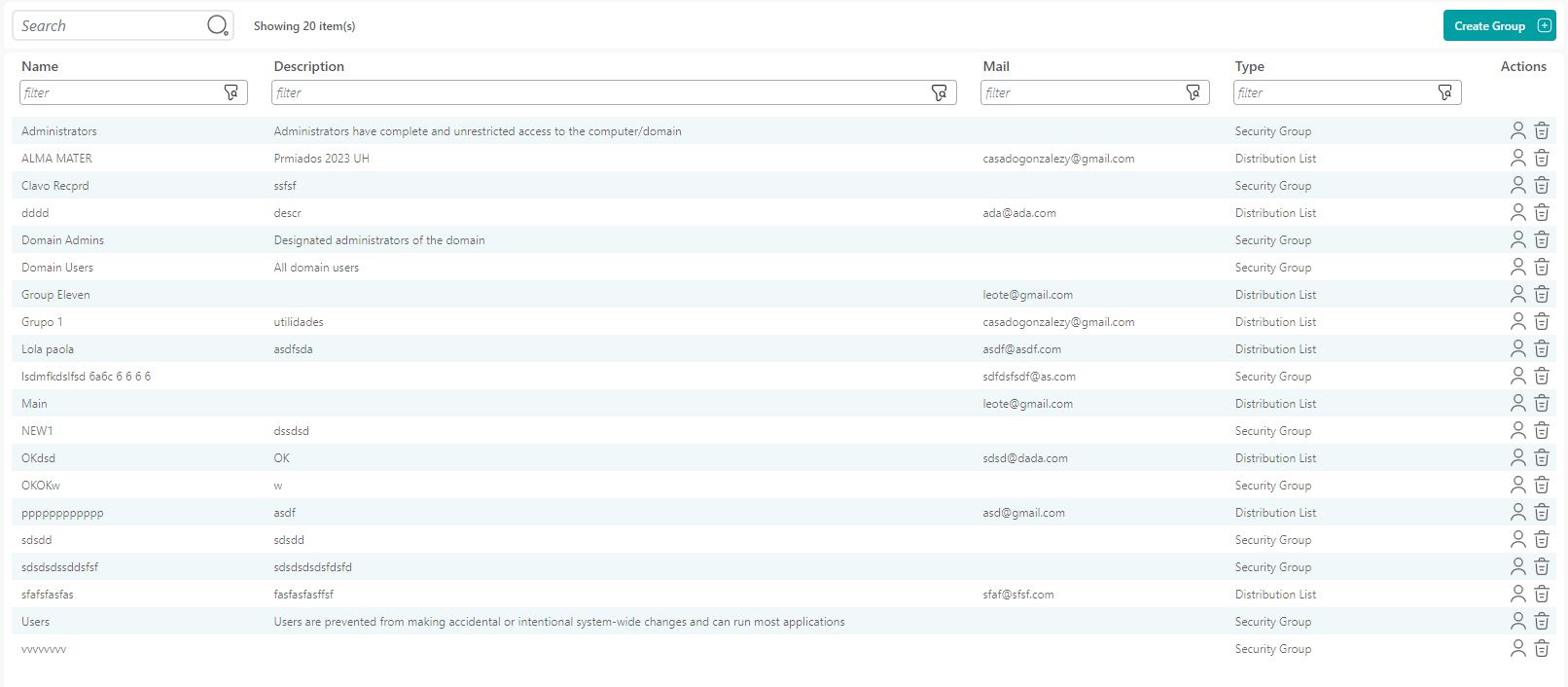Delete ALMA MATER group via trash icon

point(1542,158)
